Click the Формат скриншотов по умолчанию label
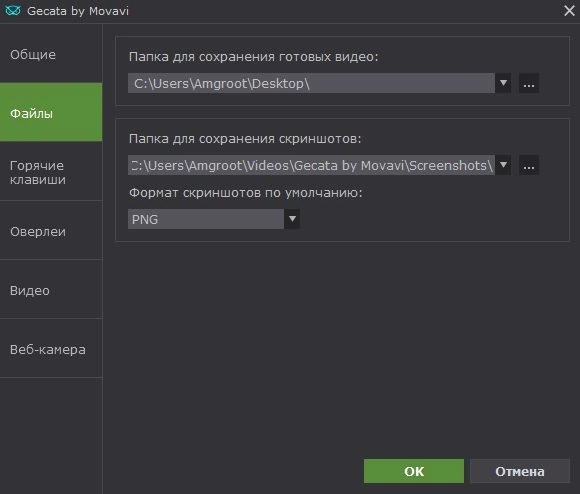 point(246,193)
